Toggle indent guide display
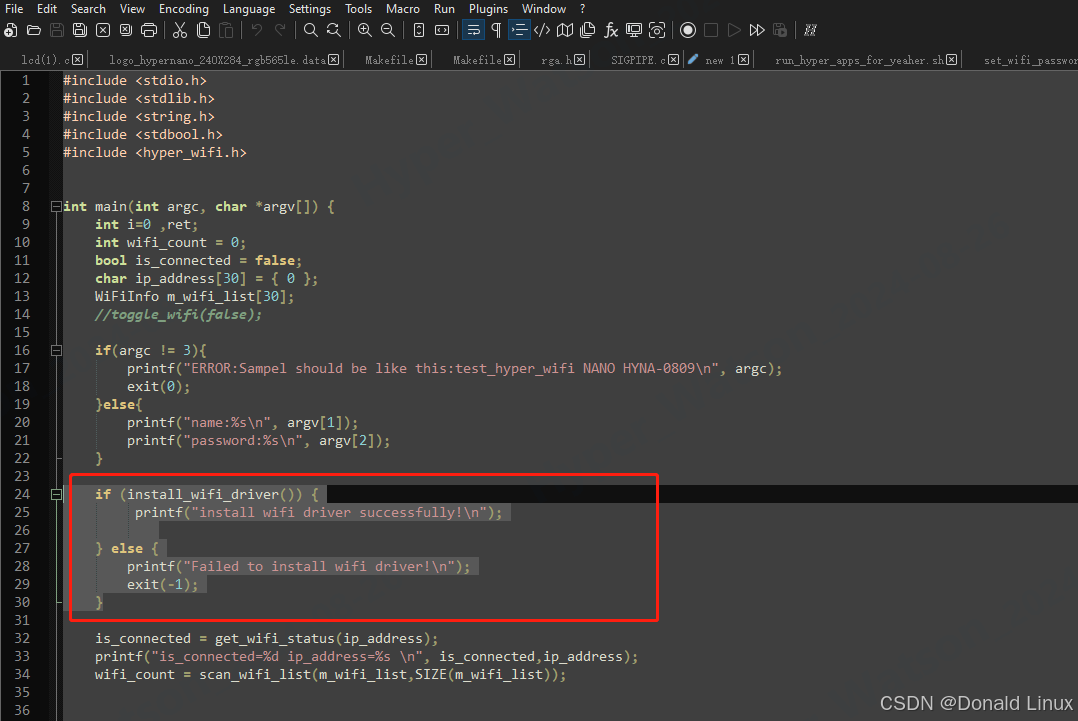 click(x=519, y=30)
